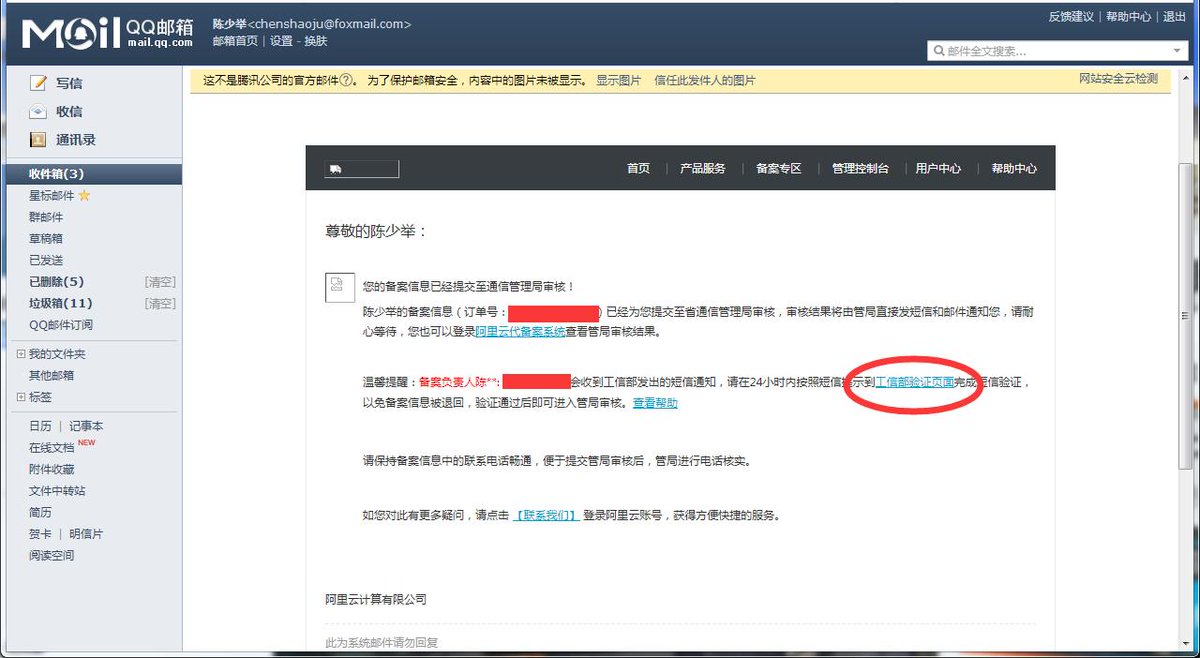
Task: Empty 已删除 using its 清空 link
Action: tap(160, 282)
